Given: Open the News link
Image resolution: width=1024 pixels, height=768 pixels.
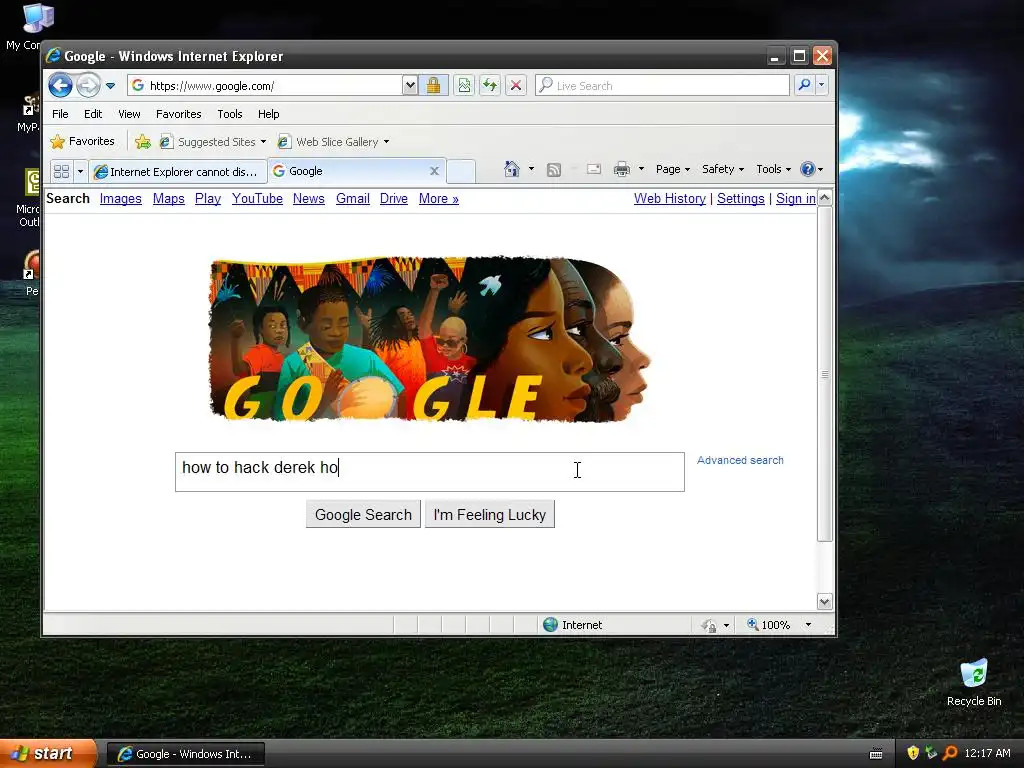Looking at the screenshot, I should 308,199.
